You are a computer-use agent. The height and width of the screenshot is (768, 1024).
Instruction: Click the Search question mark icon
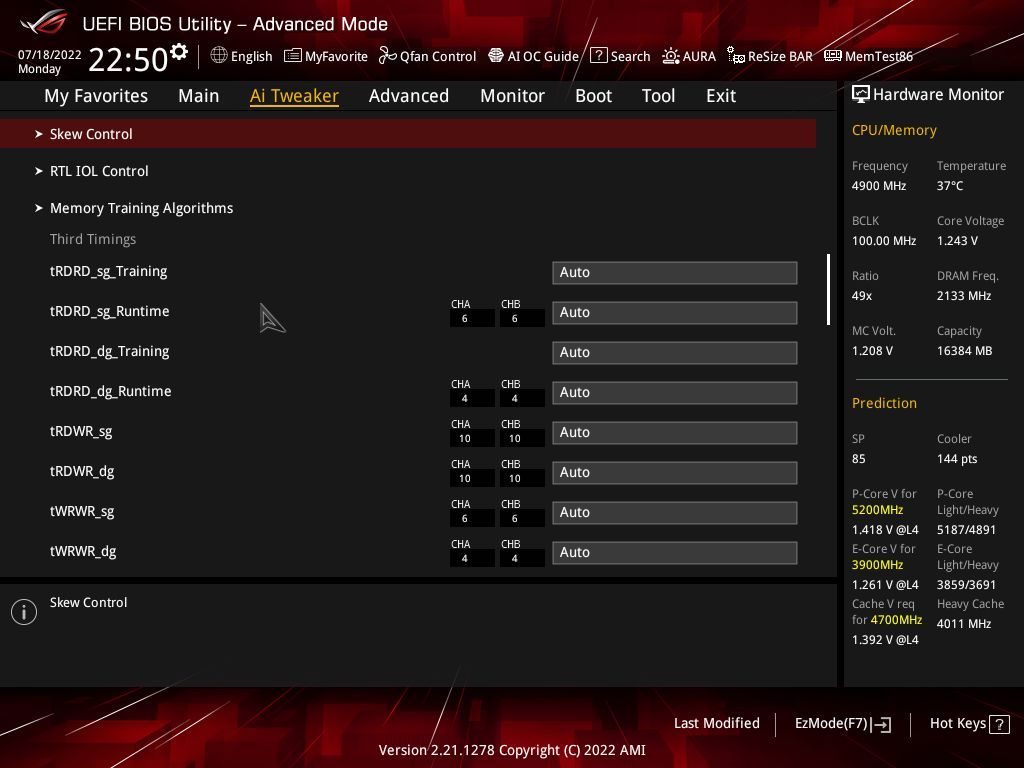[598, 56]
